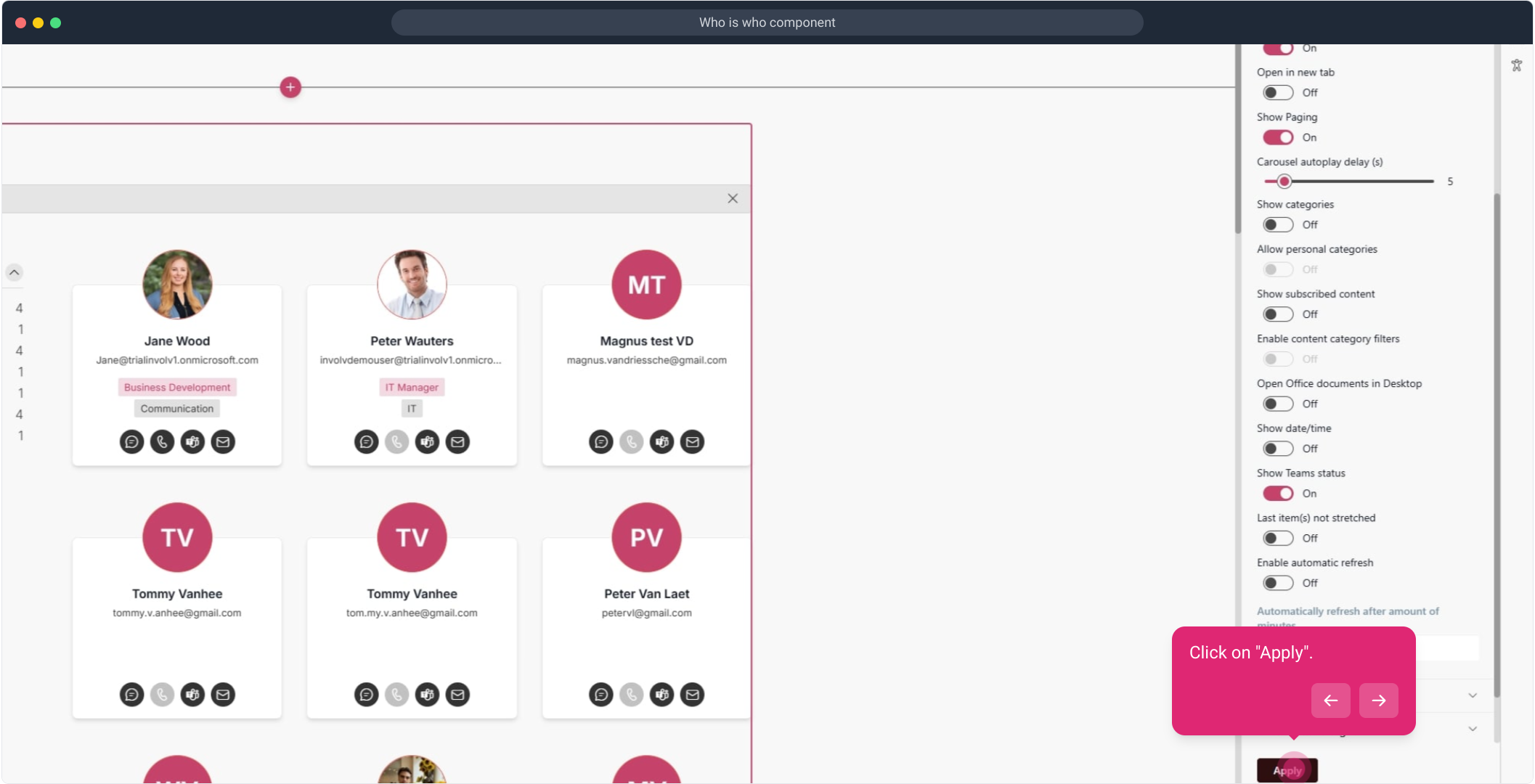The height and width of the screenshot is (784, 1535).
Task: Click Teams icon for tom.my.v.anhee@gmail.com card
Action: pos(427,695)
